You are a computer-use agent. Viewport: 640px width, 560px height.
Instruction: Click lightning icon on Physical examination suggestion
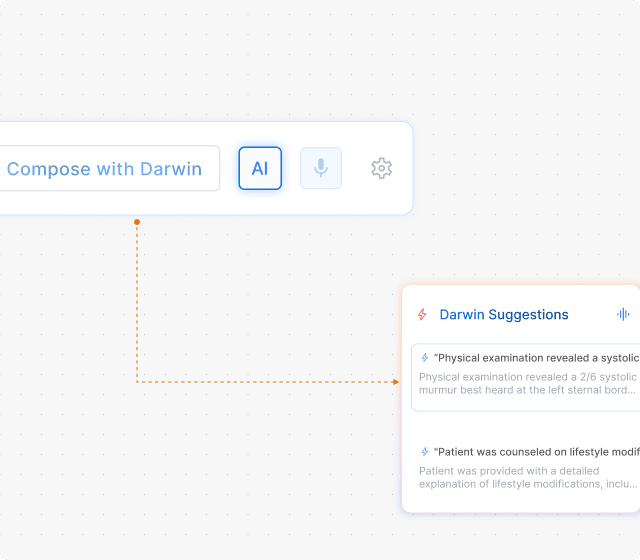(425, 358)
